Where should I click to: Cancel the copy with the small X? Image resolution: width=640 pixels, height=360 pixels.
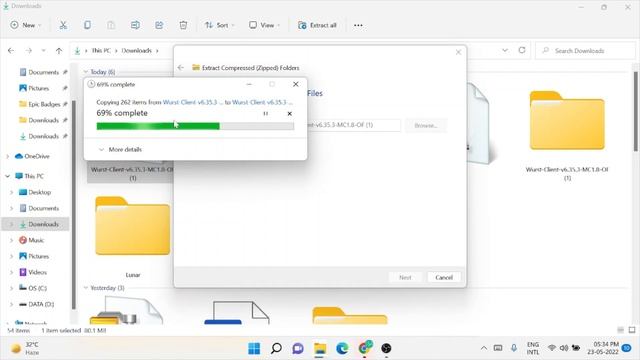(x=289, y=113)
